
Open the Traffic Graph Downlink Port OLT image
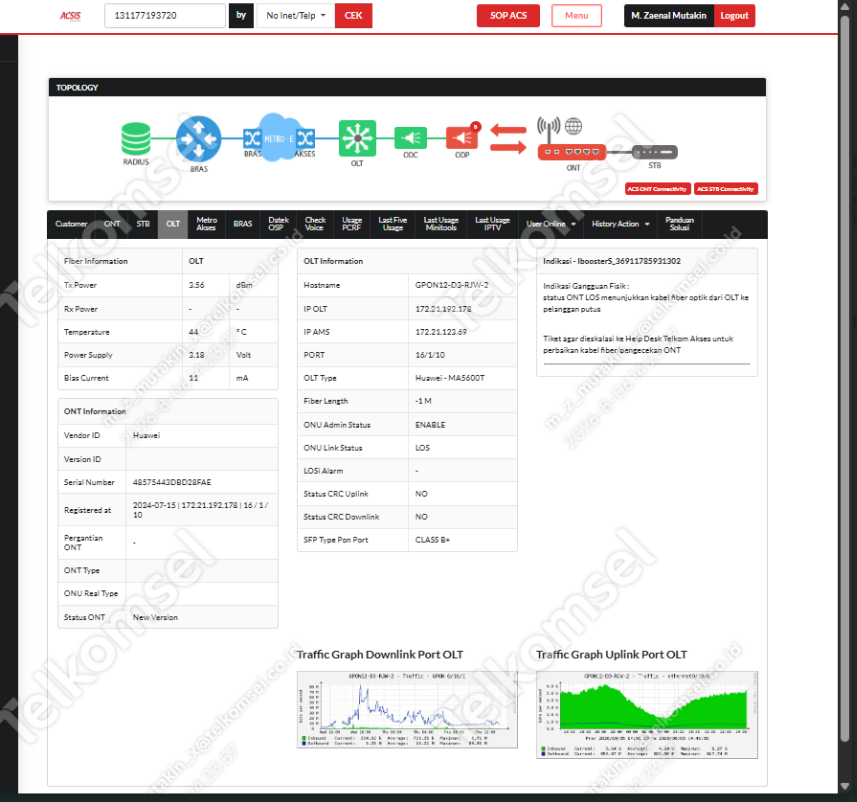click(x=407, y=710)
